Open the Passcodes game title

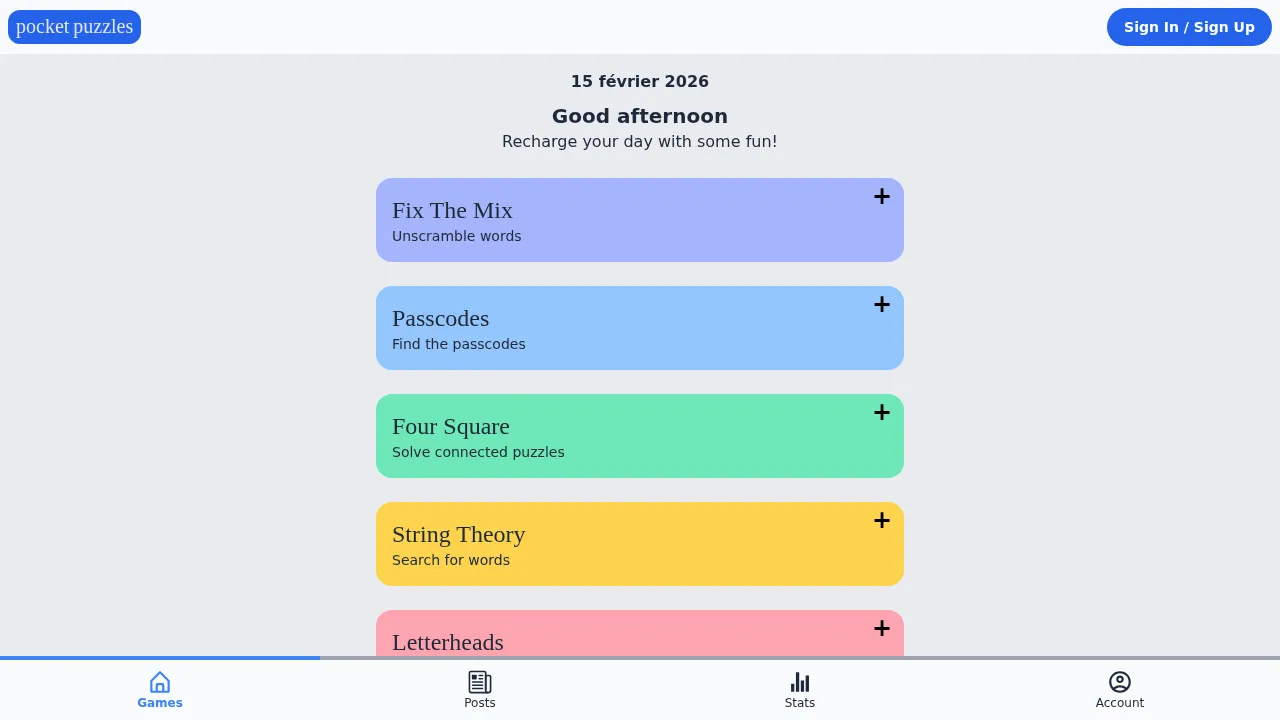(440, 319)
